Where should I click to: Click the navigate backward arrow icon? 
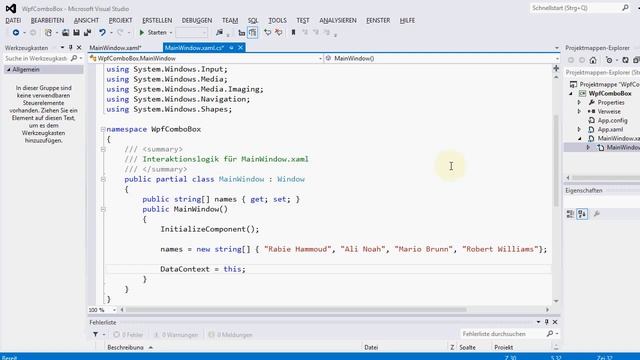[16, 33]
